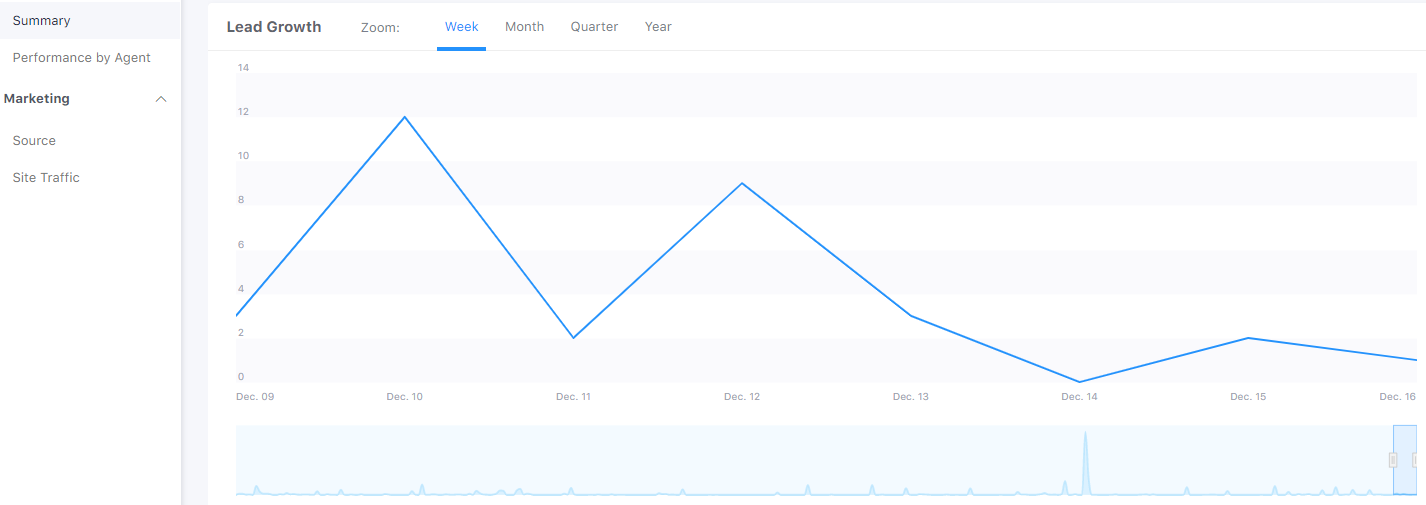Open Performance by Agent report
The width and height of the screenshot is (1426, 505).
tap(81, 58)
